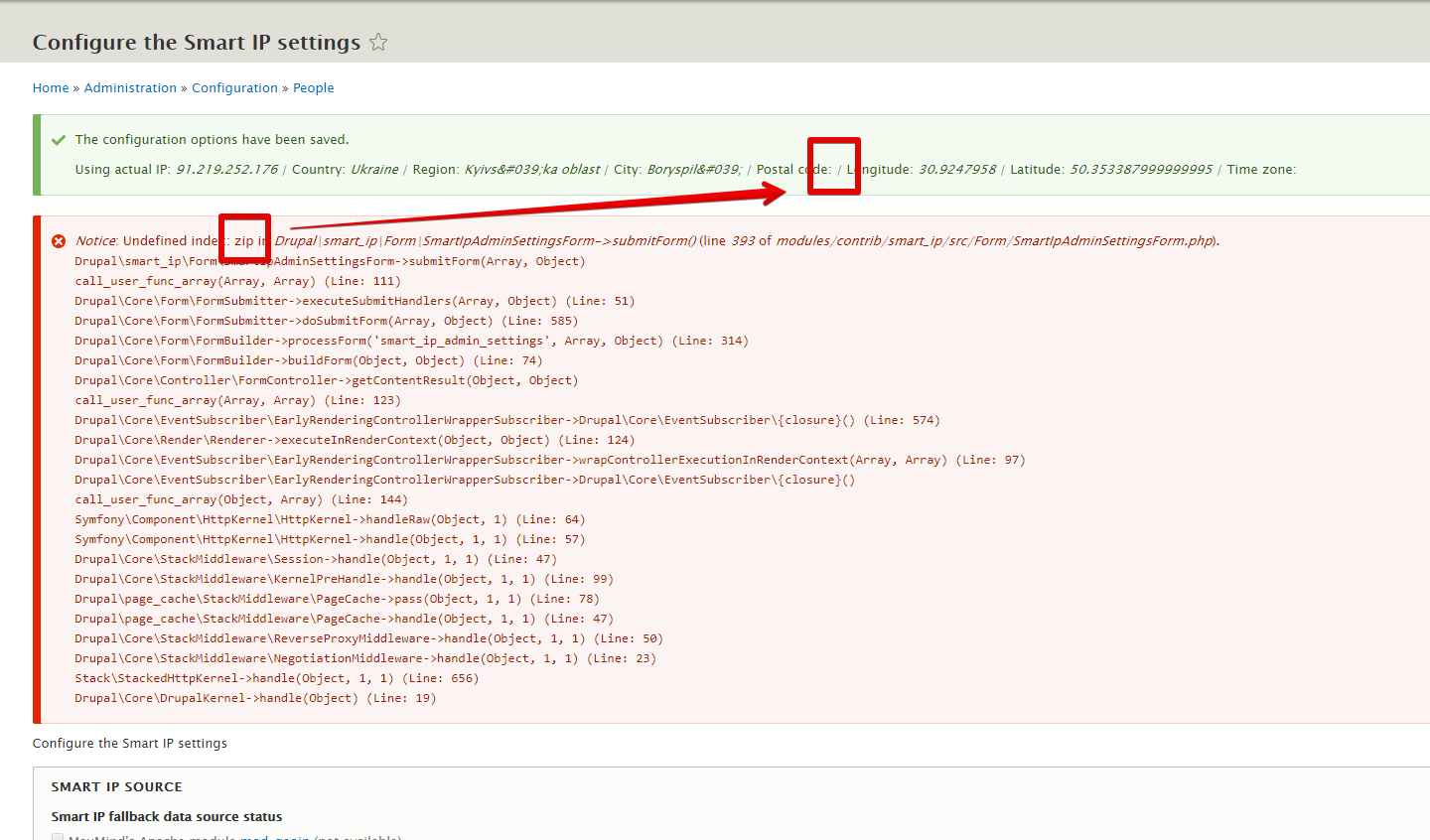1430x840 pixels.
Task: Go to Administration breadcrumb
Action: point(130,88)
